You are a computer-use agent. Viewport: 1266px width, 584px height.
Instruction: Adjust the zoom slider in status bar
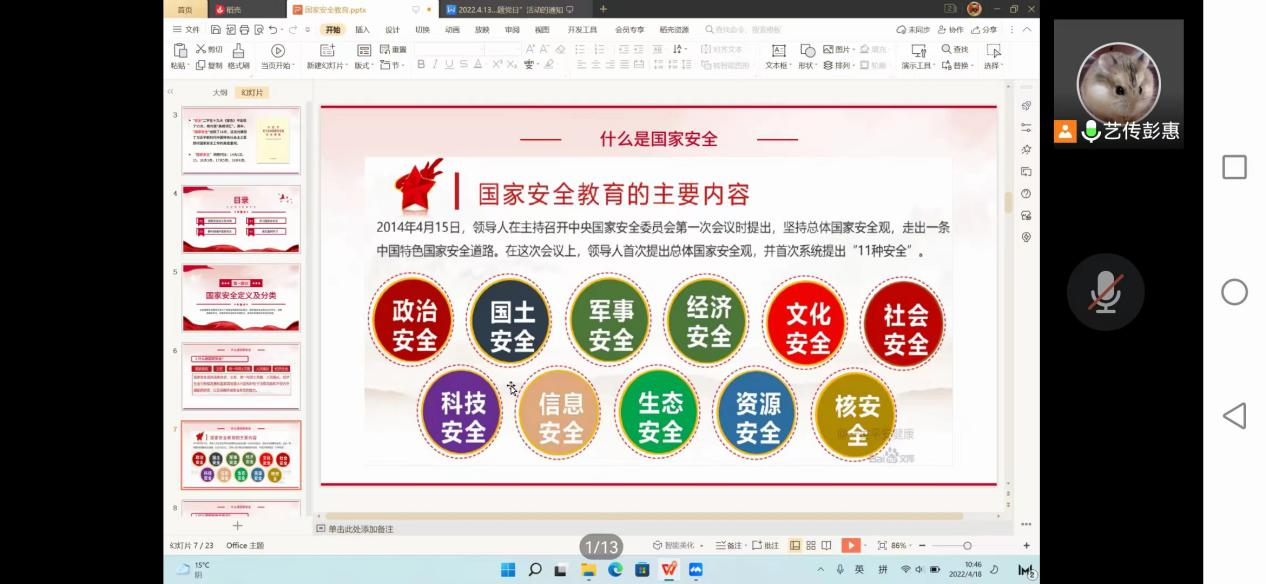pos(967,545)
